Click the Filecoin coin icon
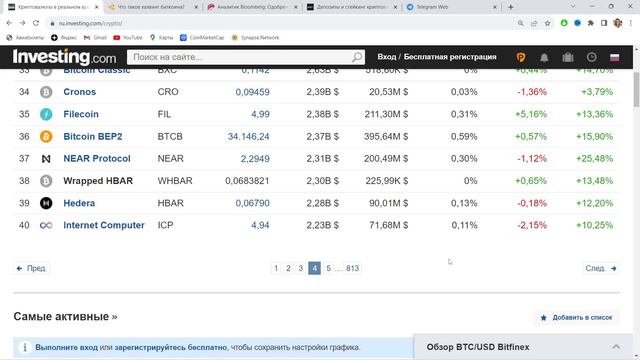Screen dimensions: 640x360 pos(46,114)
